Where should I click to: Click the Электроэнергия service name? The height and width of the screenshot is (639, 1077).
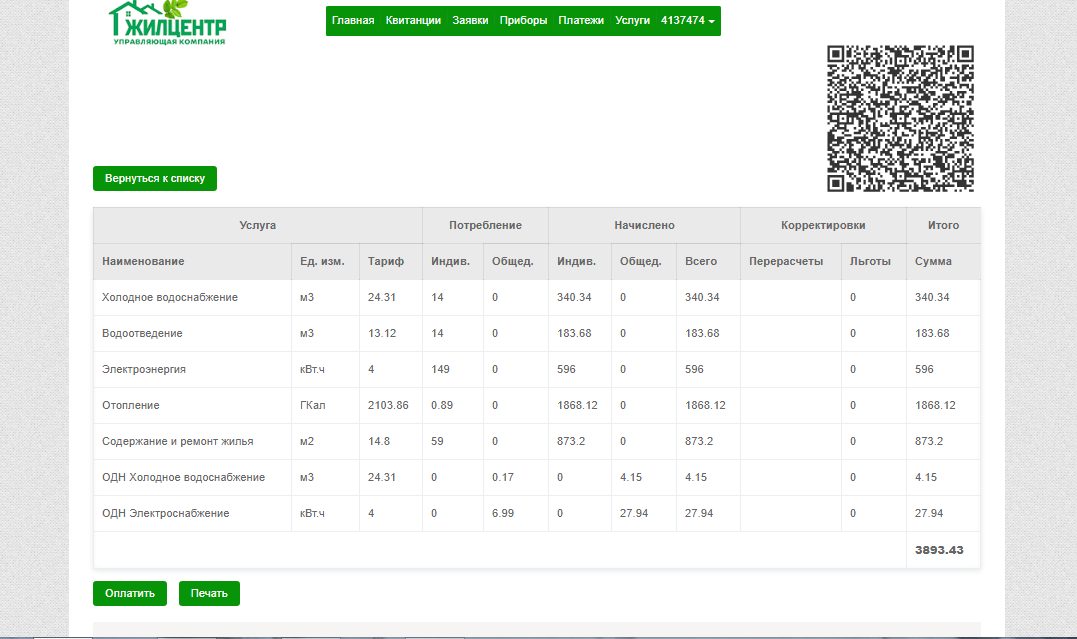pyautogui.click(x=144, y=370)
